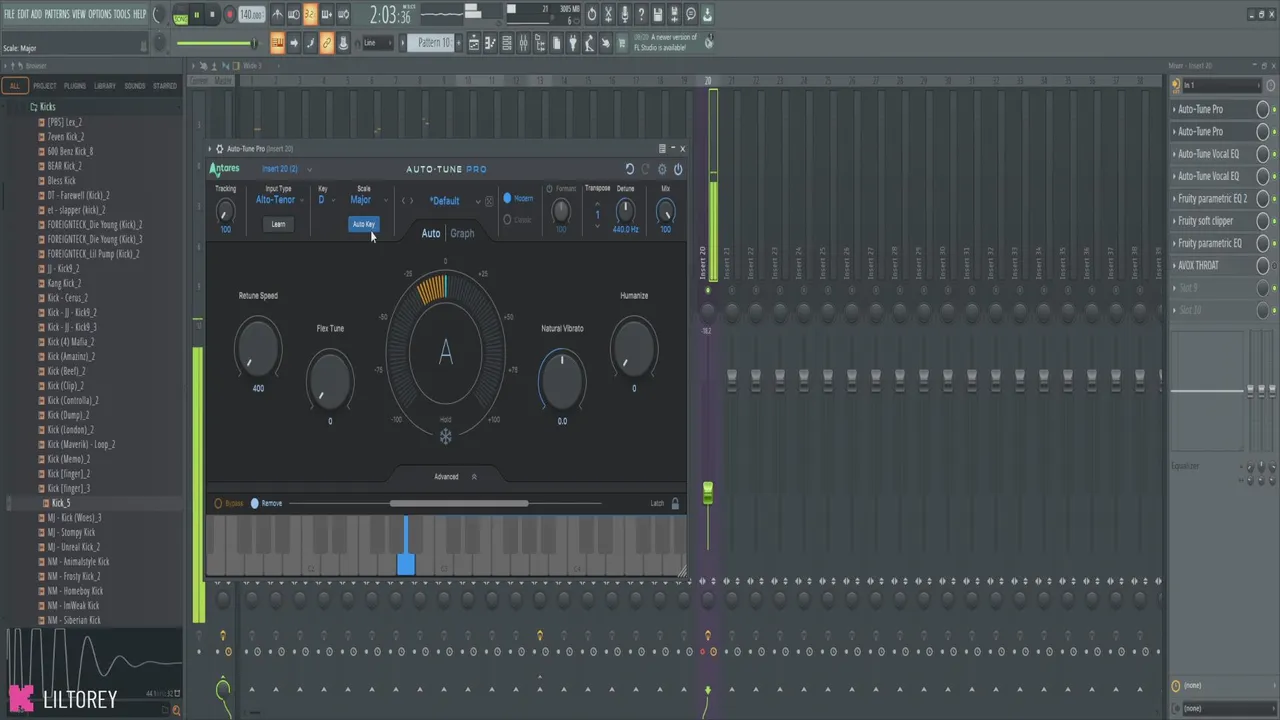The width and height of the screenshot is (1280, 720).
Task: Select the Bypass keyboard option
Action: click(229, 503)
